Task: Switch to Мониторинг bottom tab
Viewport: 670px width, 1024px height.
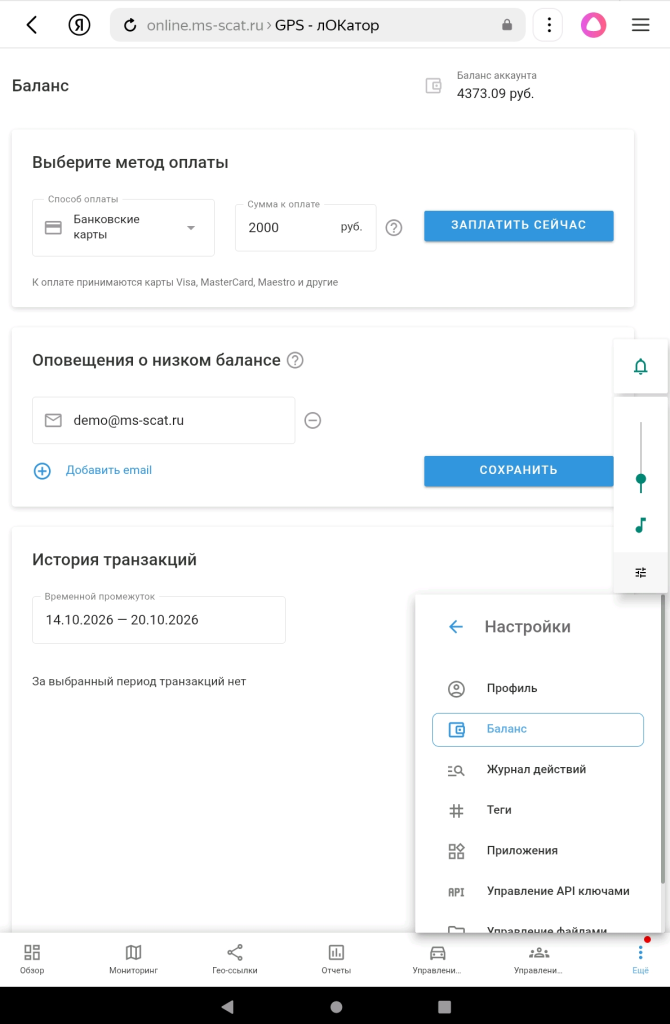Action: (133, 959)
